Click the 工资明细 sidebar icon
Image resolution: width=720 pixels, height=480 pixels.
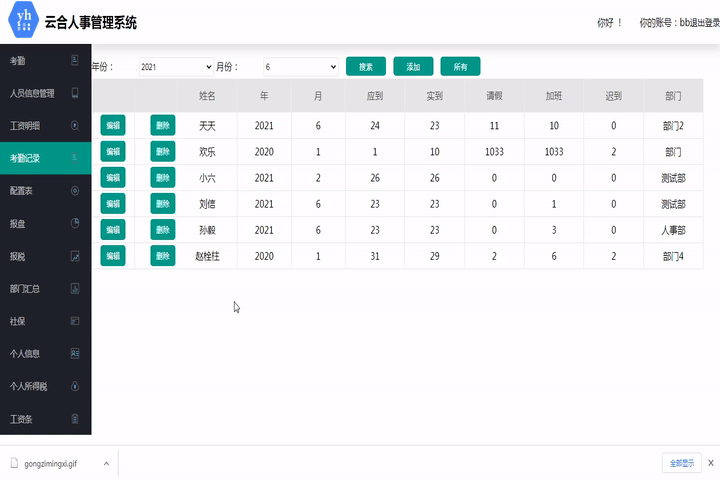[75, 126]
